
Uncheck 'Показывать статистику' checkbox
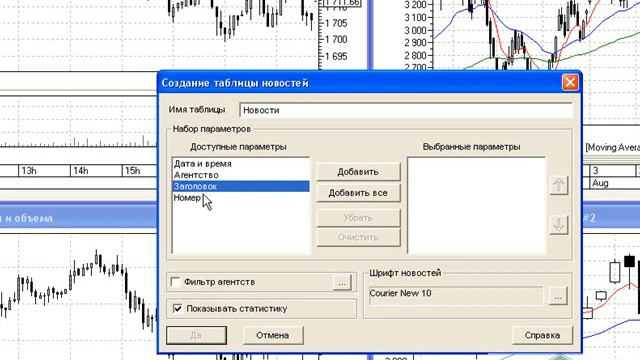click(x=178, y=309)
